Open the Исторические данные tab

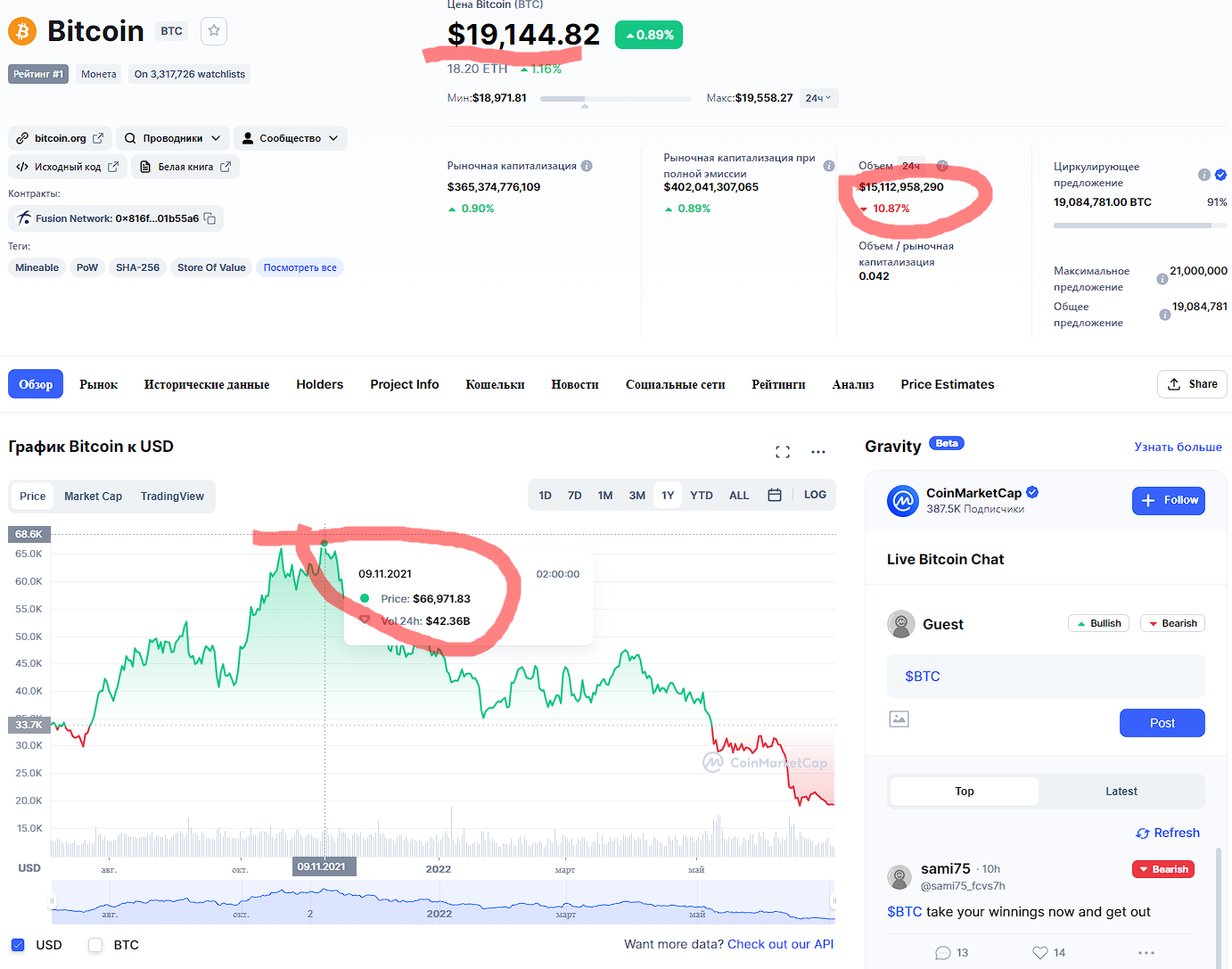(x=207, y=384)
